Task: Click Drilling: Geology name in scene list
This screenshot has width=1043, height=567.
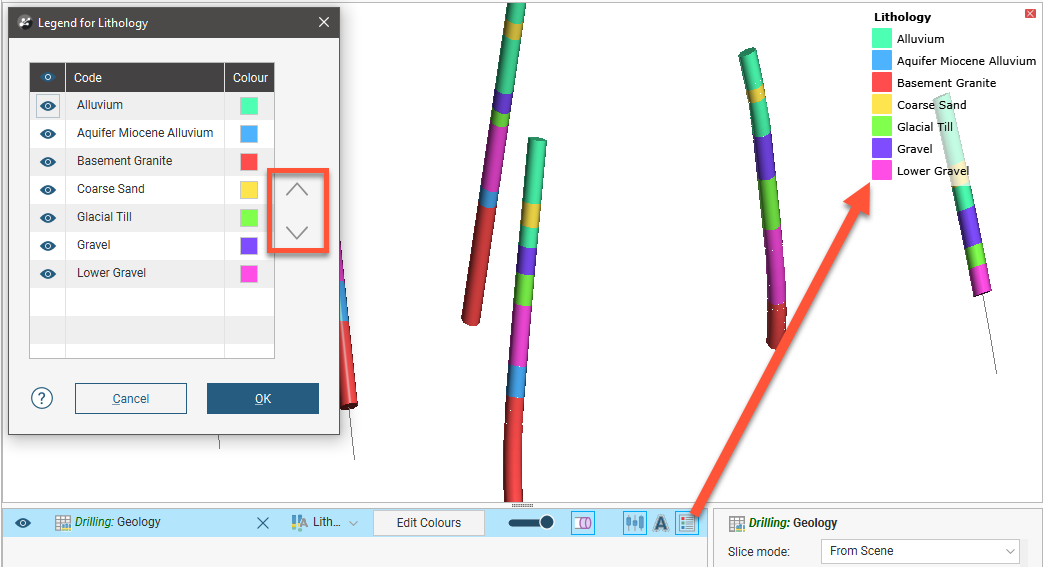Action: (118, 522)
